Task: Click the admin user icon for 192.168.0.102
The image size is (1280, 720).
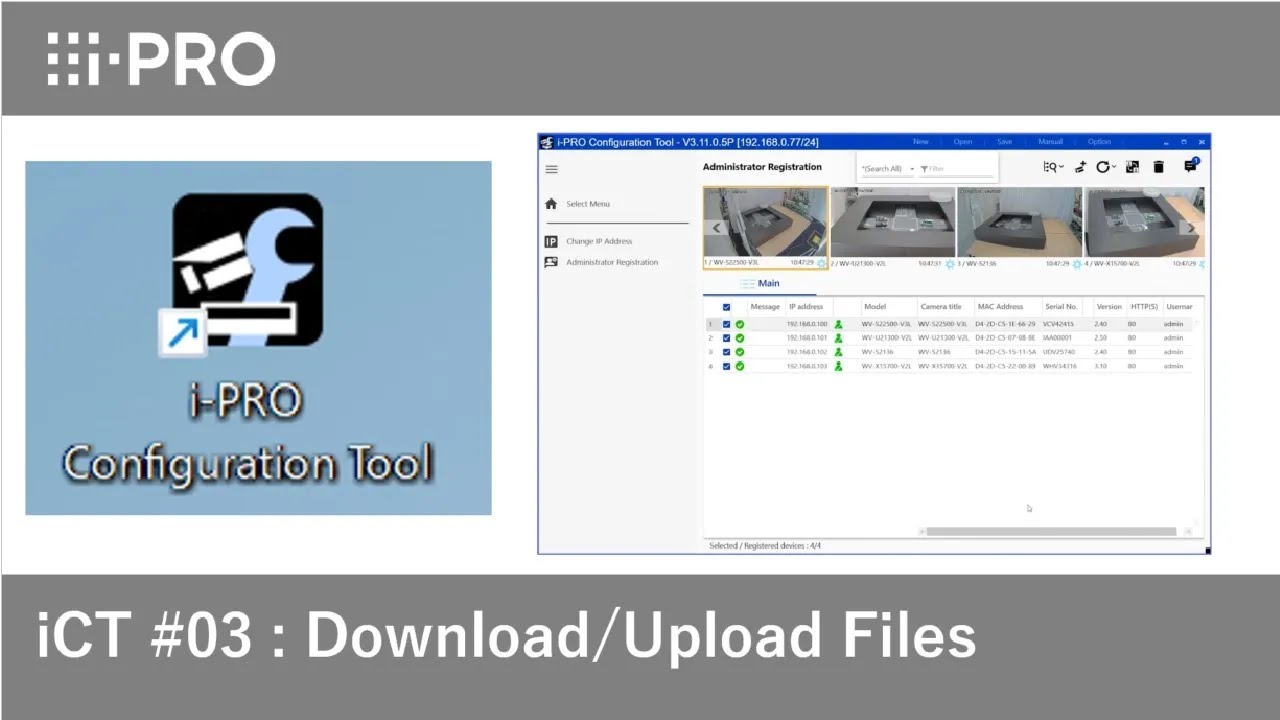Action: coord(839,352)
